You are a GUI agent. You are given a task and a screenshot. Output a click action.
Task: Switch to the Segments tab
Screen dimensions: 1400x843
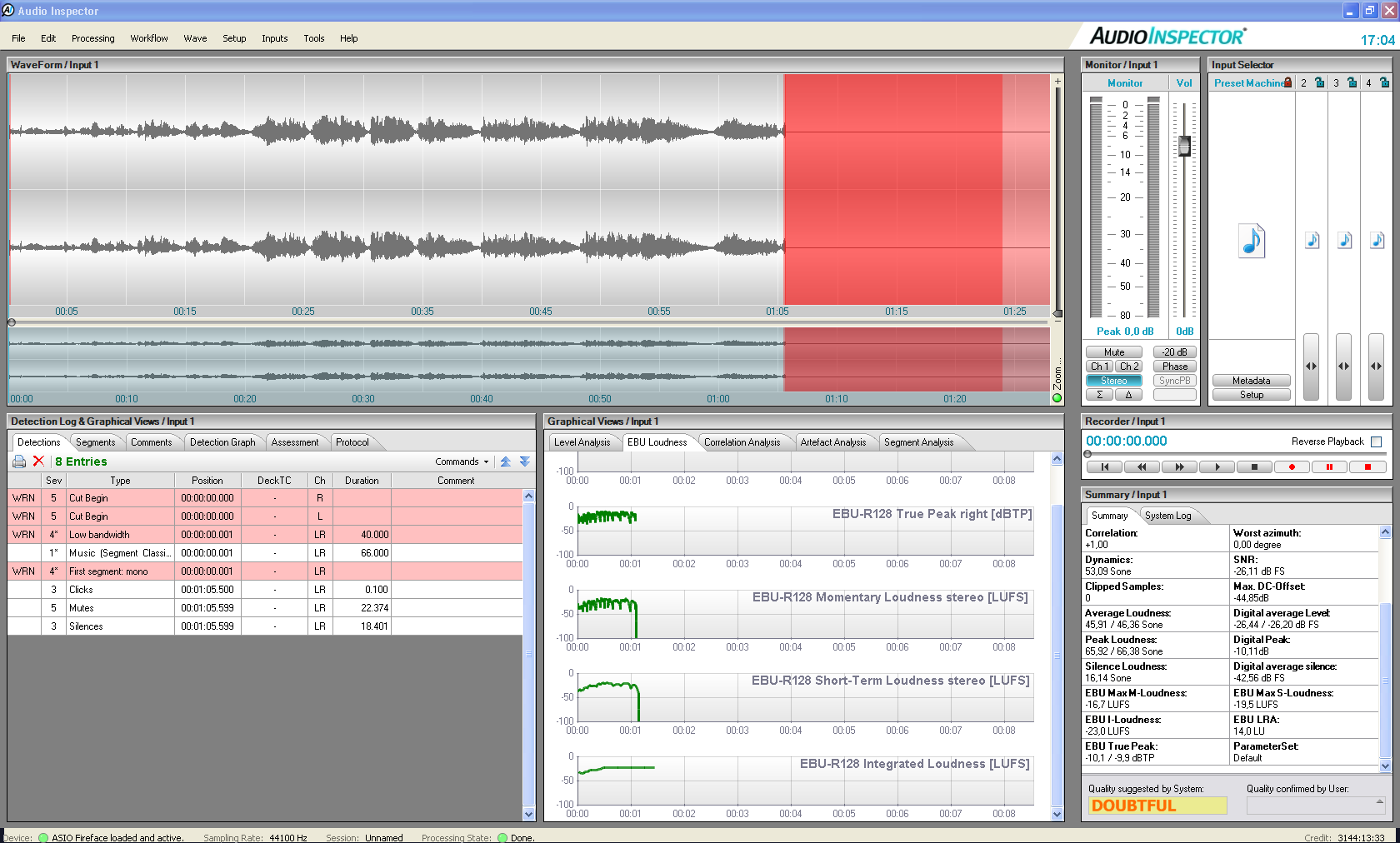[96, 442]
